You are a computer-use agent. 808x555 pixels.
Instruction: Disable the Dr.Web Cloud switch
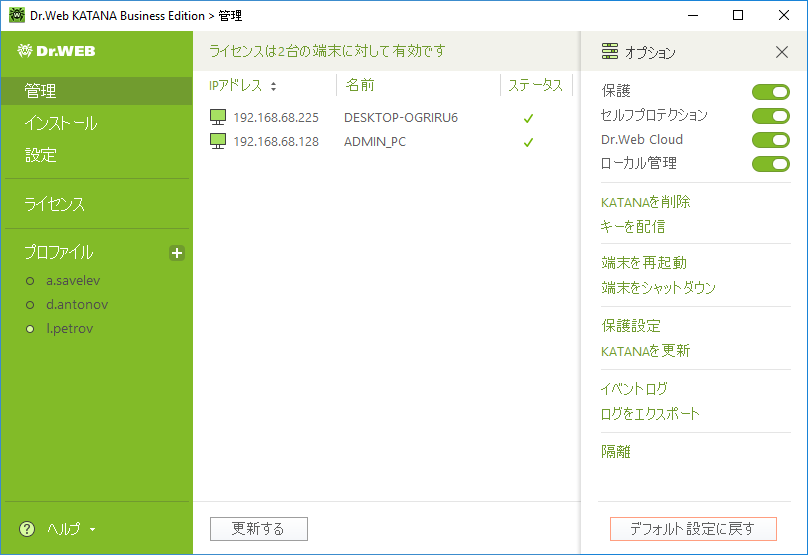pyautogui.click(x=771, y=140)
